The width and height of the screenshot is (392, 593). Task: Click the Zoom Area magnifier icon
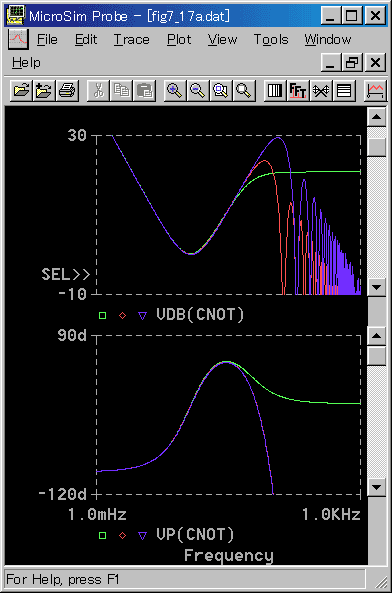[x=221, y=91]
